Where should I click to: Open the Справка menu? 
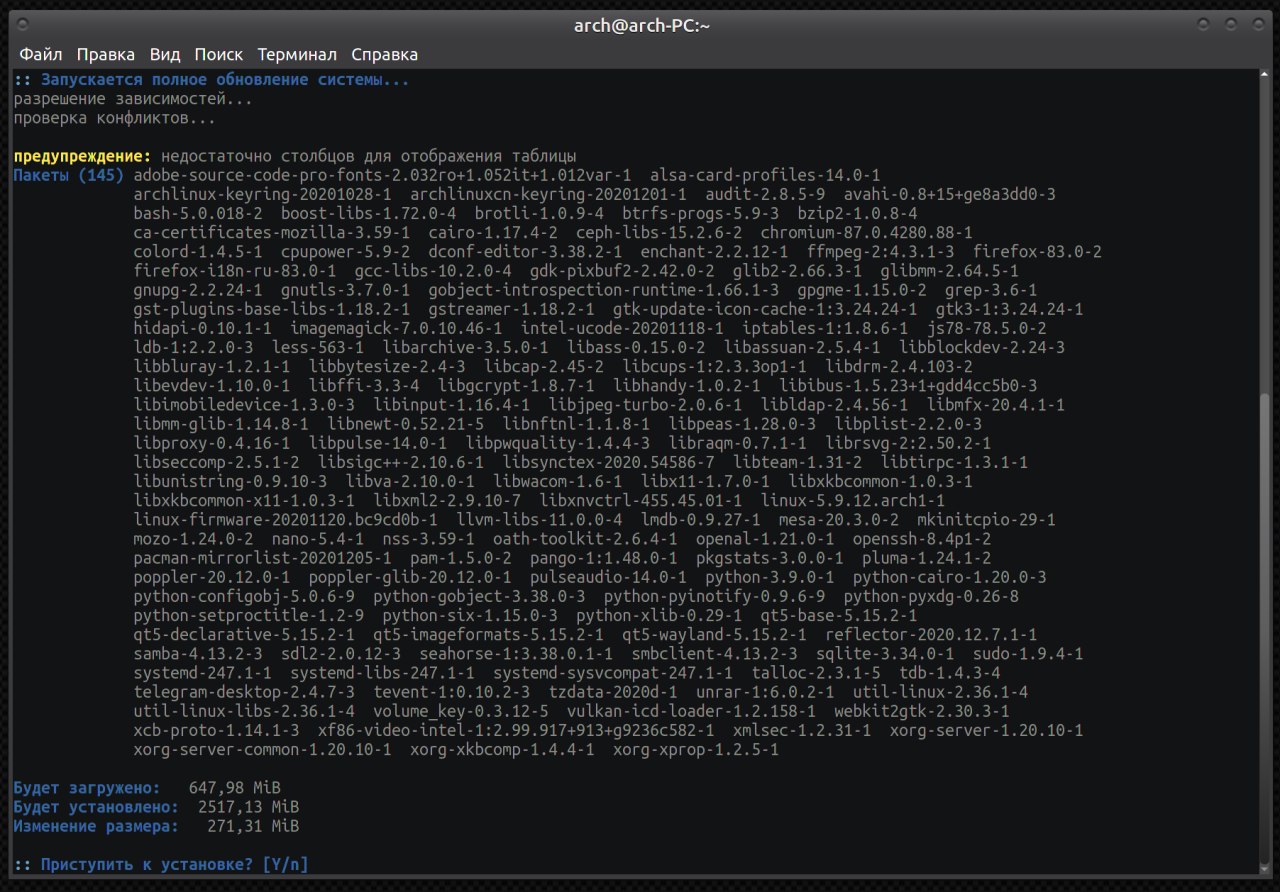(385, 54)
